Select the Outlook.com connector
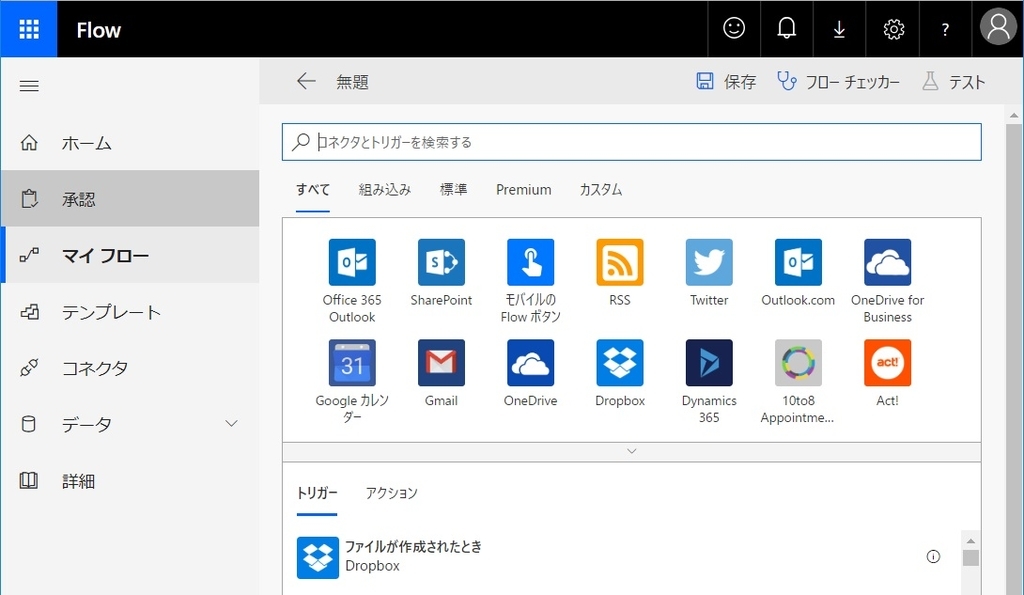1024x595 pixels. coord(798,273)
